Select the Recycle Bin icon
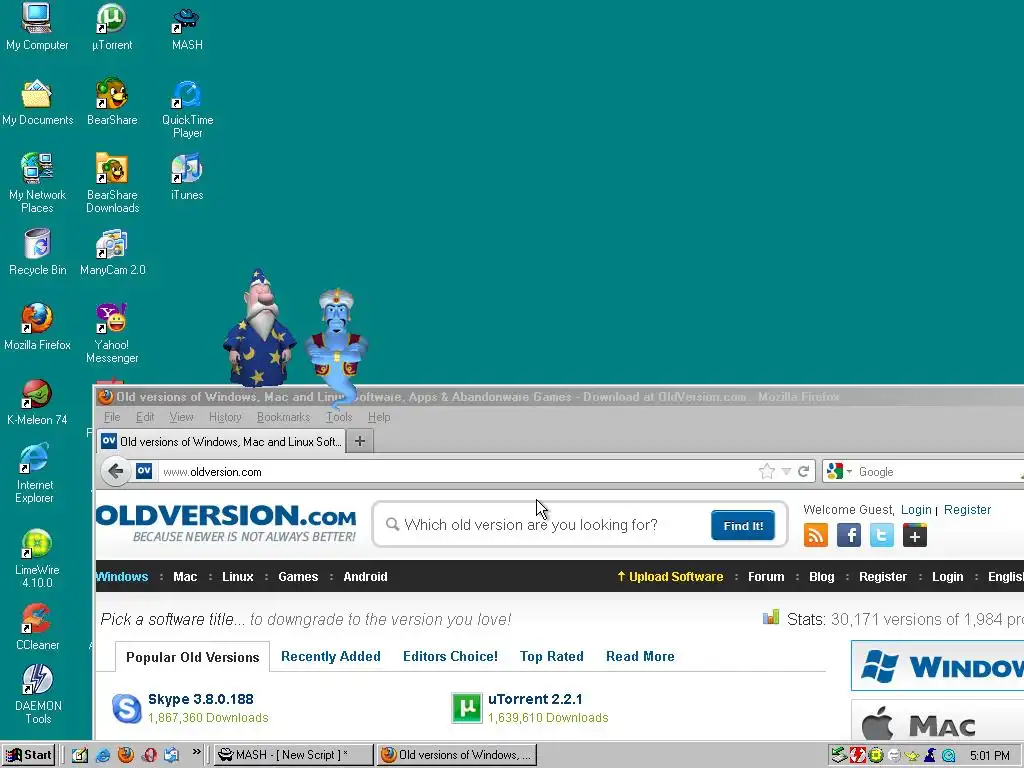Image resolution: width=1024 pixels, height=768 pixels. point(37,251)
